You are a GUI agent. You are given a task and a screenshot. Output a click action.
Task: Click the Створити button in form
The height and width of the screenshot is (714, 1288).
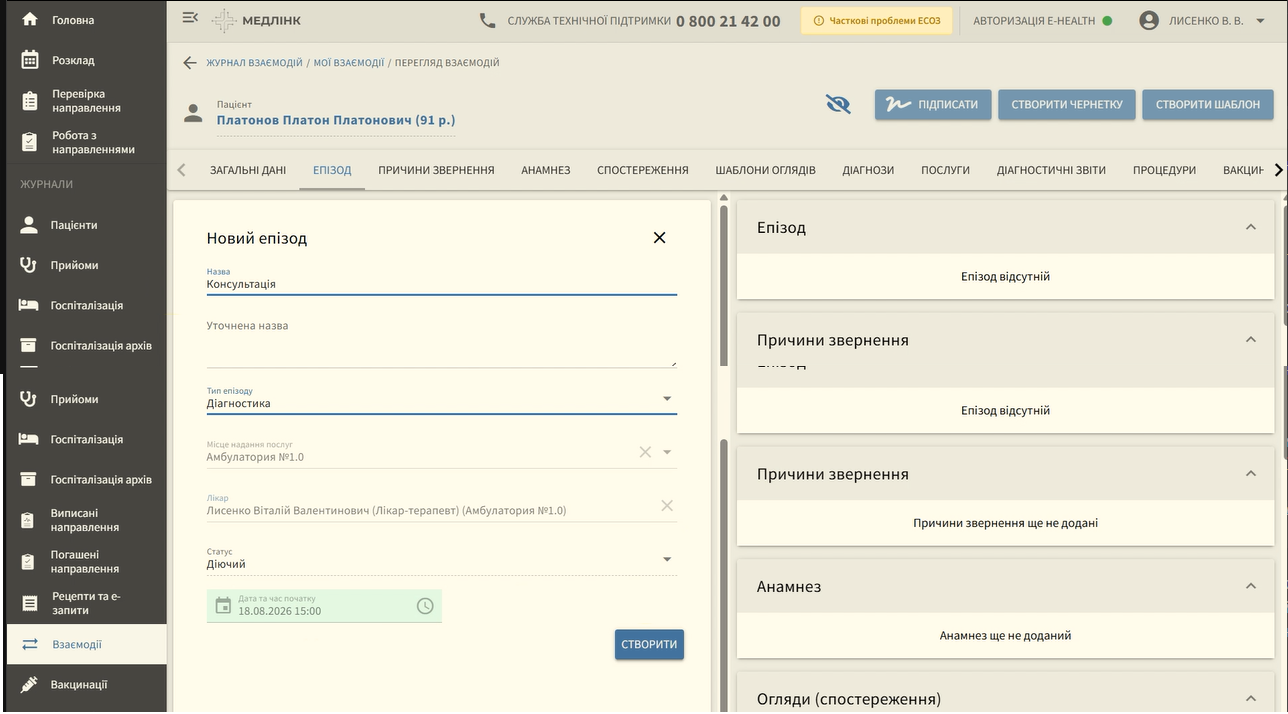coord(649,645)
